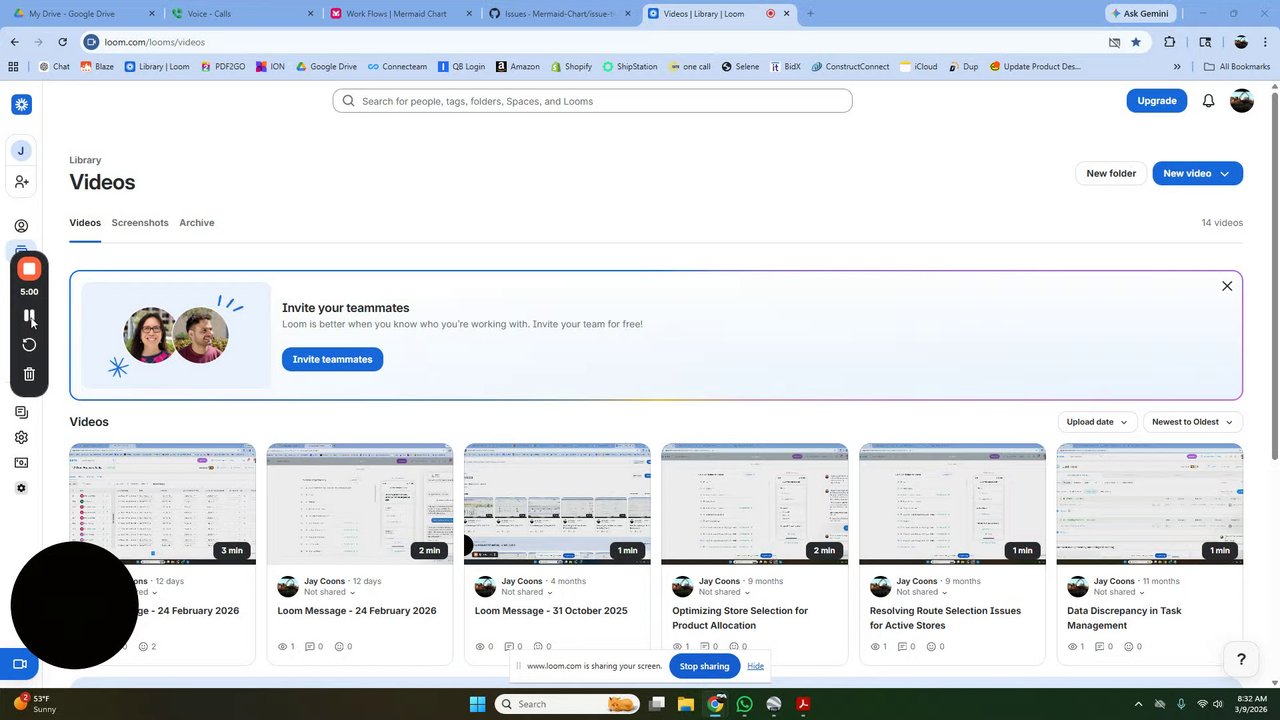Open WhatsApp from the Windows taskbar
The image size is (1280, 720).
[744, 704]
